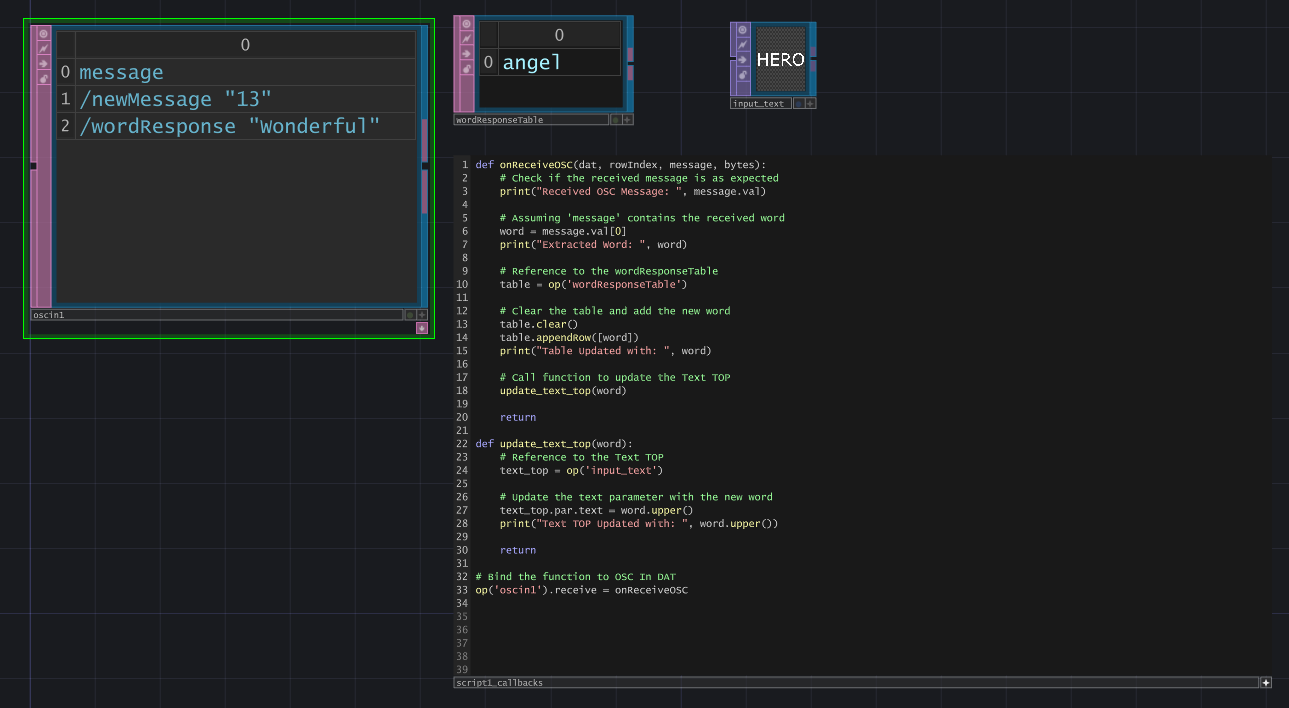The width and height of the screenshot is (1289, 708).
Task: Lock the input_text TOP node
Action: 743,75
